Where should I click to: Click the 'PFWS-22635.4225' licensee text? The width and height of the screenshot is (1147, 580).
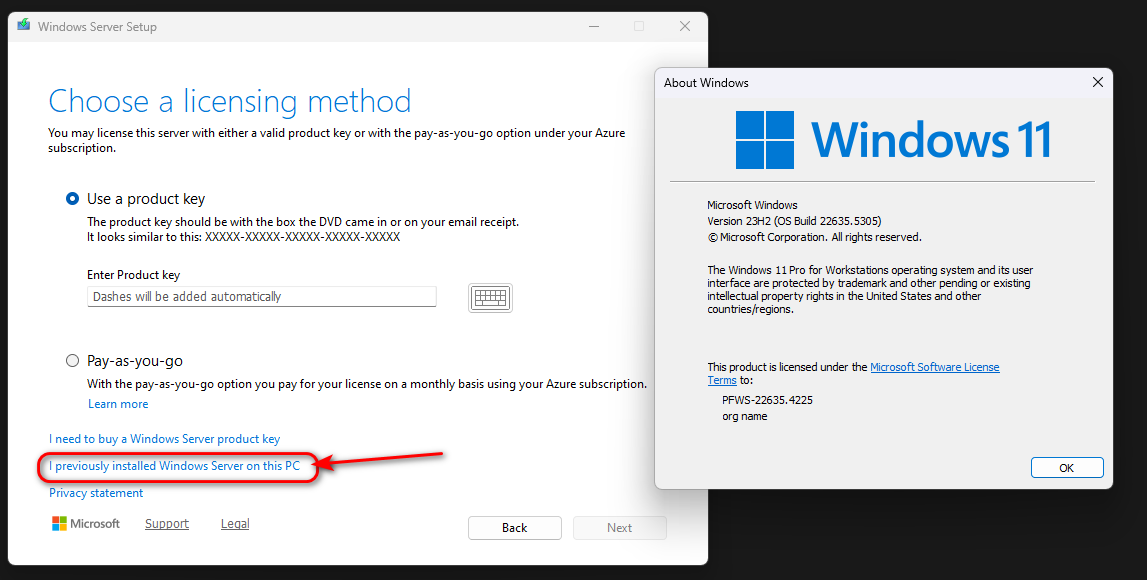(767, 400)
